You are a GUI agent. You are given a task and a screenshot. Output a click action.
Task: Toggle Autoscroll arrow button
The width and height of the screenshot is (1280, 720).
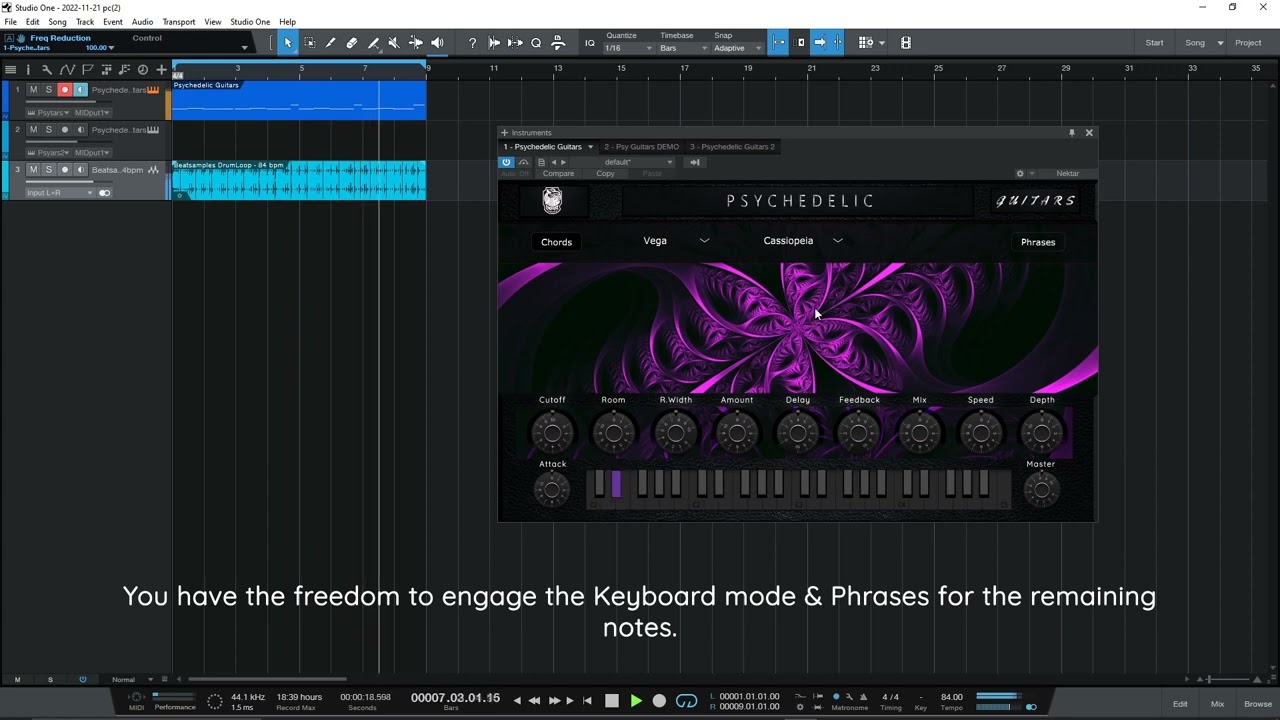click(819, 43)
